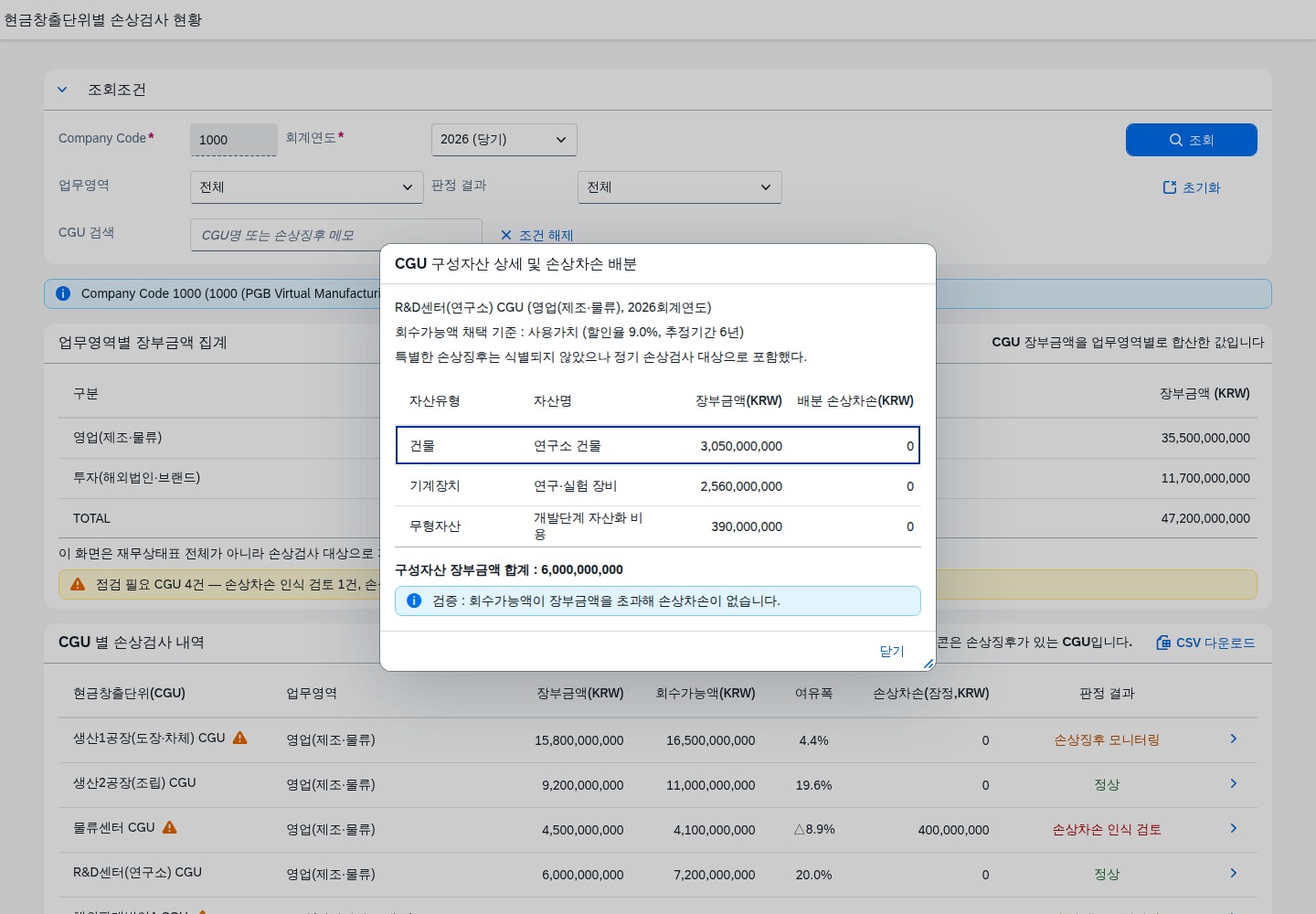Click the reset icon beside 초기화

click(1169, 187)
